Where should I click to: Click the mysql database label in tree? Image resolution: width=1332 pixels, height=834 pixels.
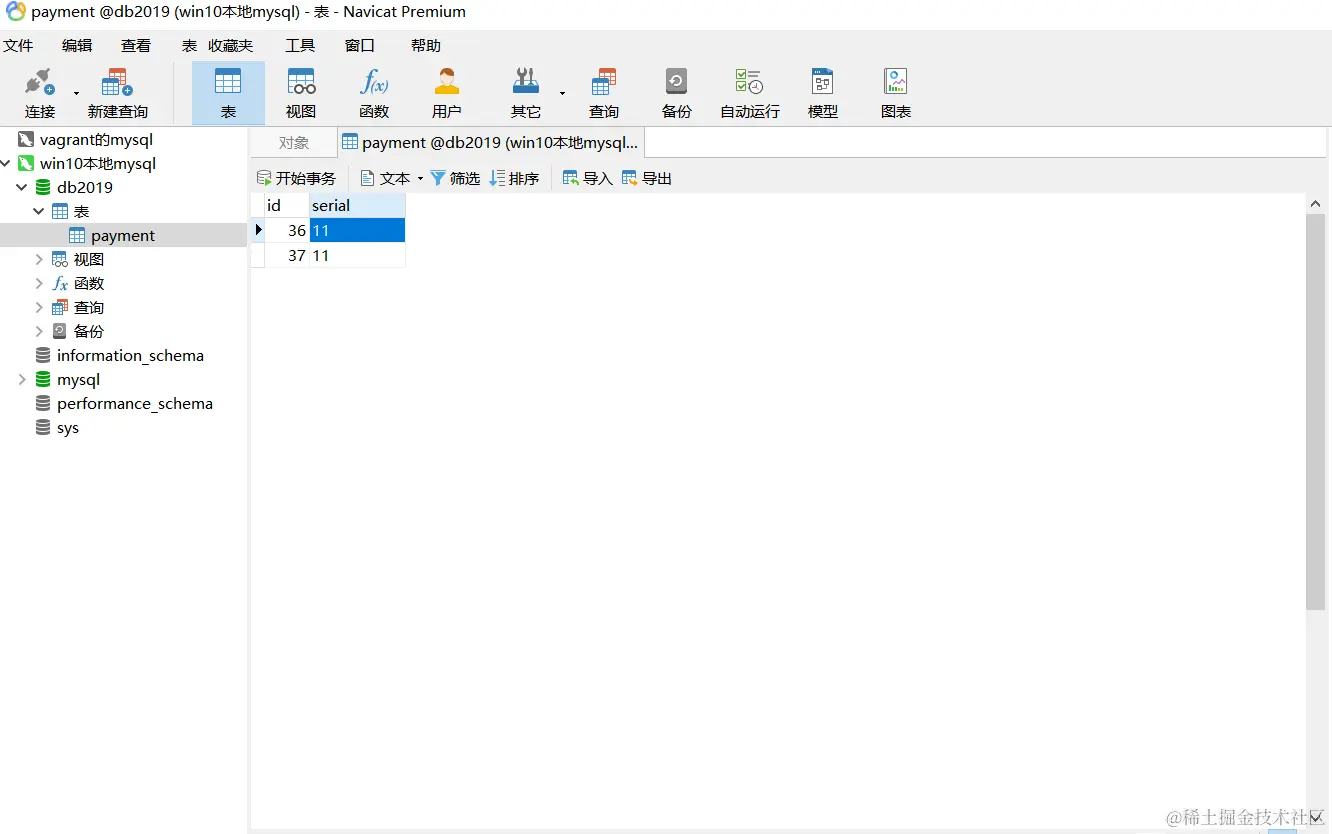(x=78, y=379)
